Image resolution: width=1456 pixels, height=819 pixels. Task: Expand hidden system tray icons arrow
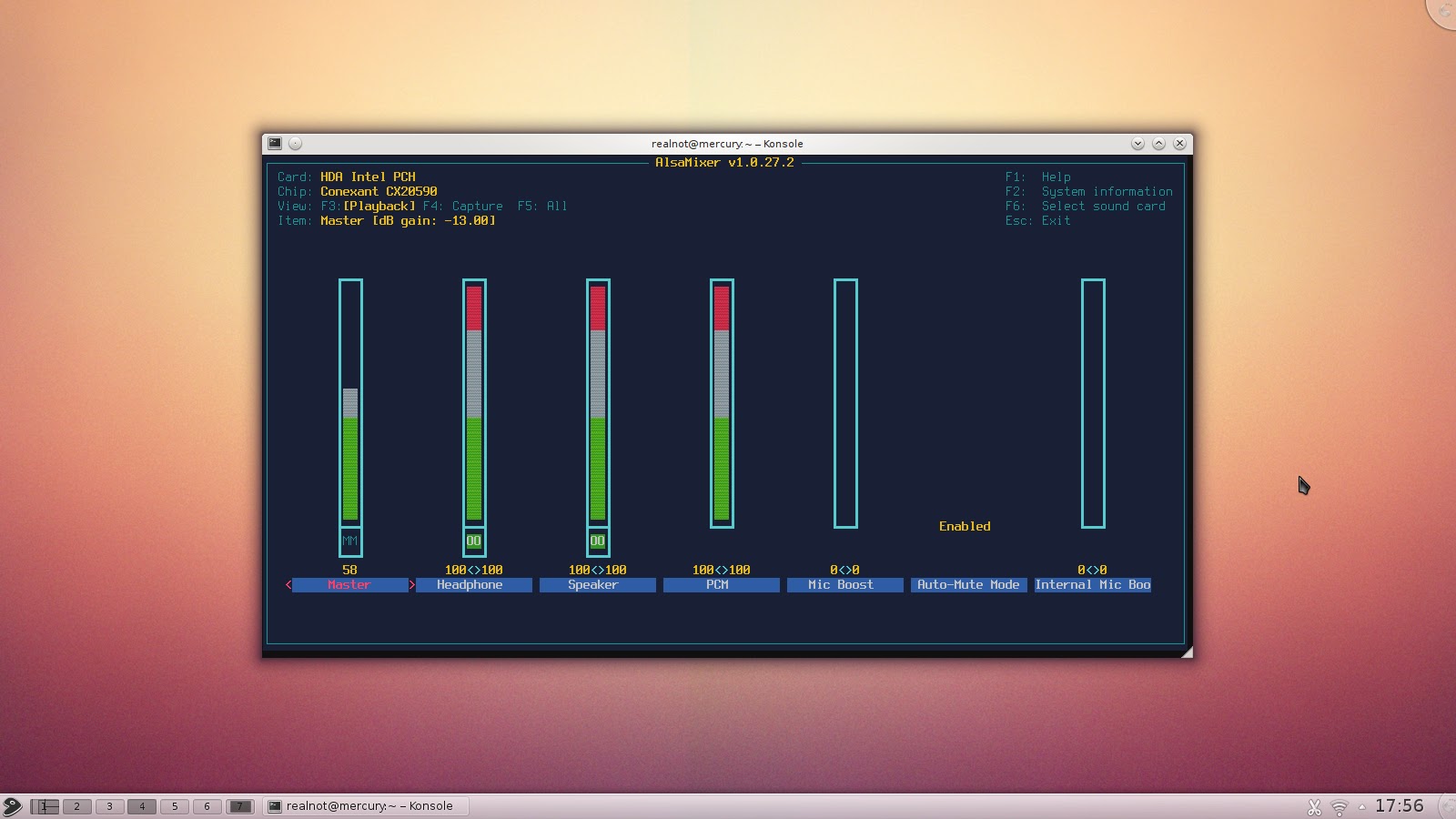1362,807
